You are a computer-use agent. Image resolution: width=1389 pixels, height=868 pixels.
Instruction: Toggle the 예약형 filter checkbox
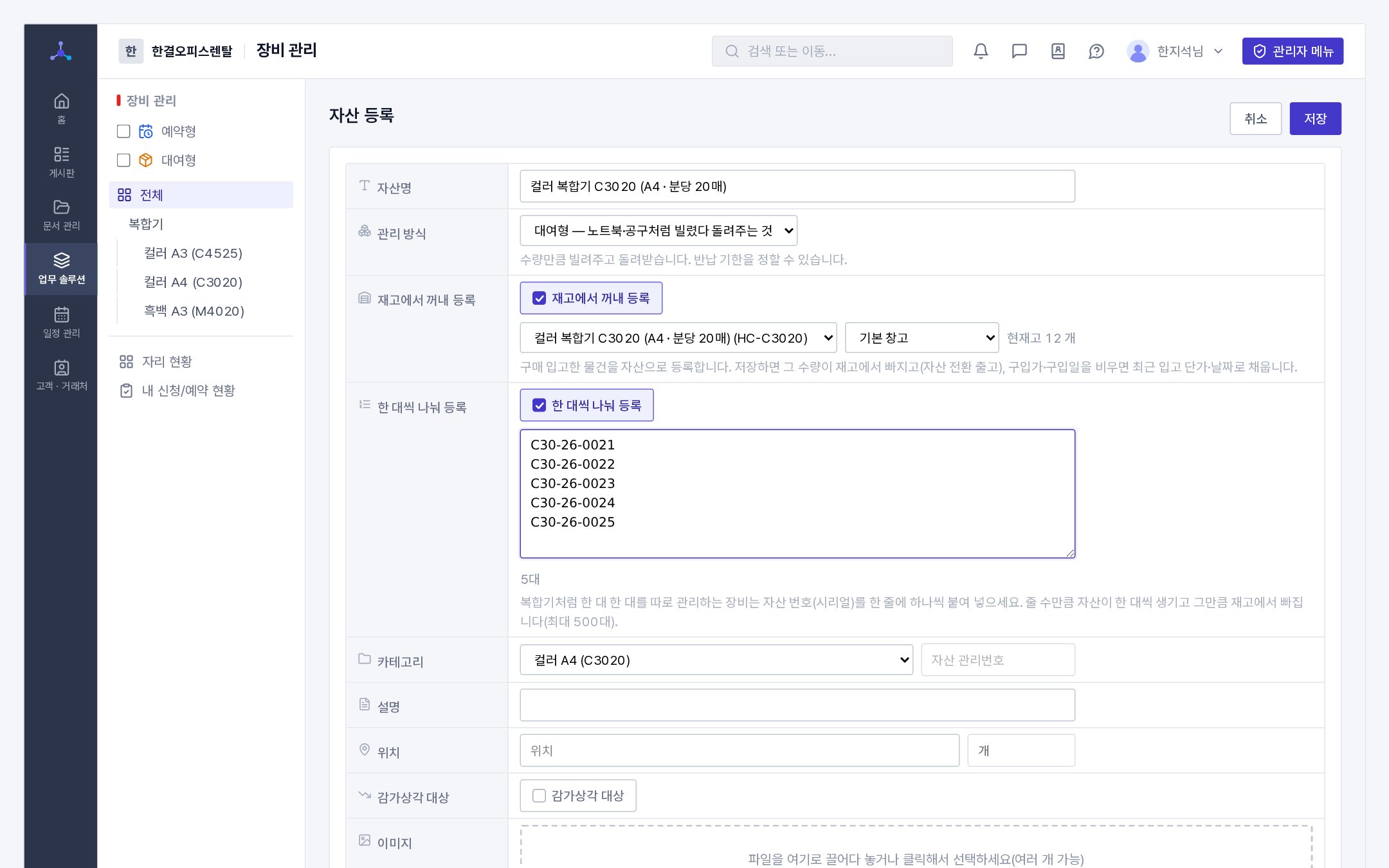click(x=123, y=131)
